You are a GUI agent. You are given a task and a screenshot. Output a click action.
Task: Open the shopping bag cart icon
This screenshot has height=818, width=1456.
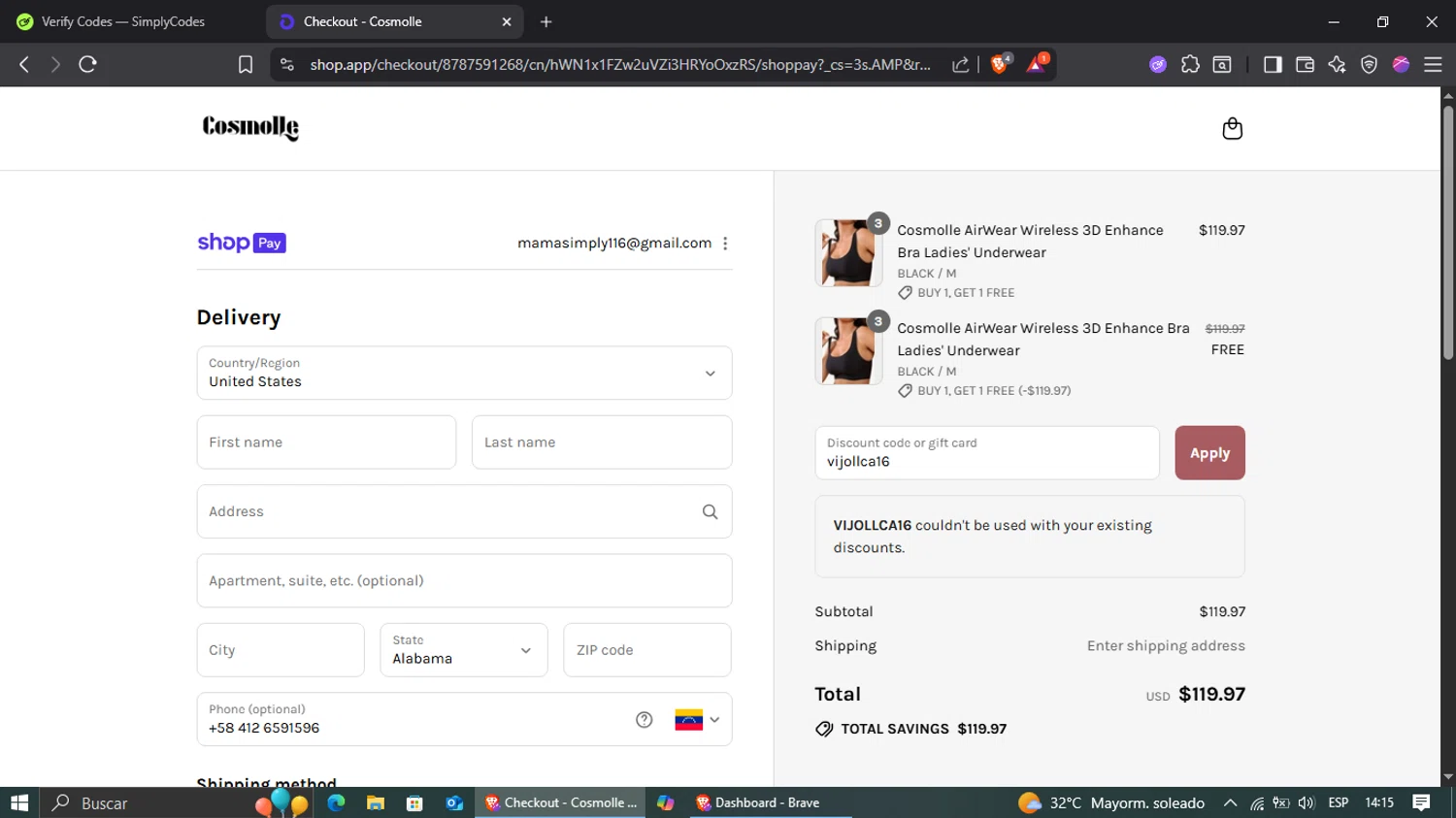pyautogui.click(x=1232, y=128)
